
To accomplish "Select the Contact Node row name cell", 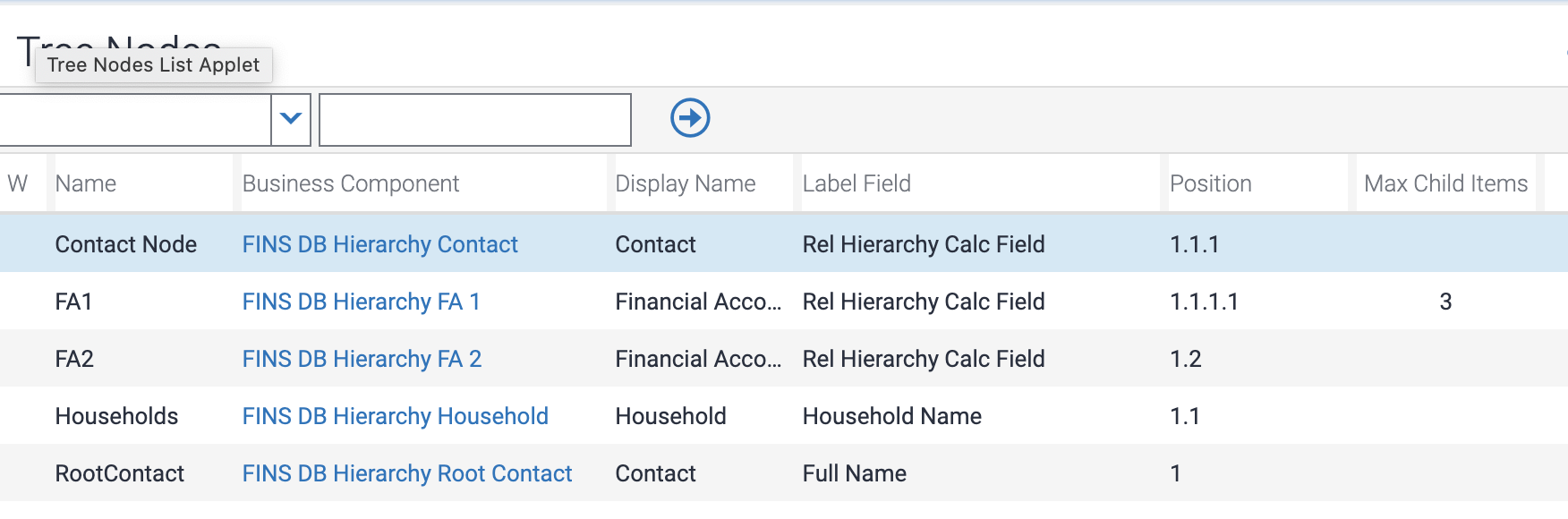I will click(125, 244).
